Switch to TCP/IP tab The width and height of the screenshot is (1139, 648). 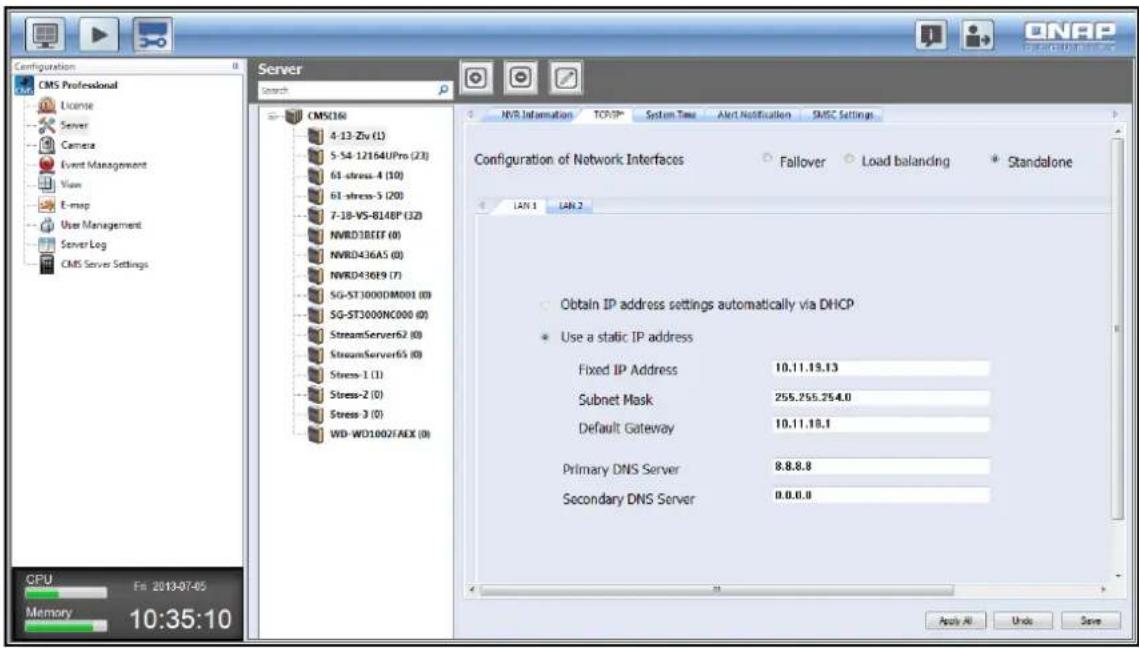(x=609, y=115)
